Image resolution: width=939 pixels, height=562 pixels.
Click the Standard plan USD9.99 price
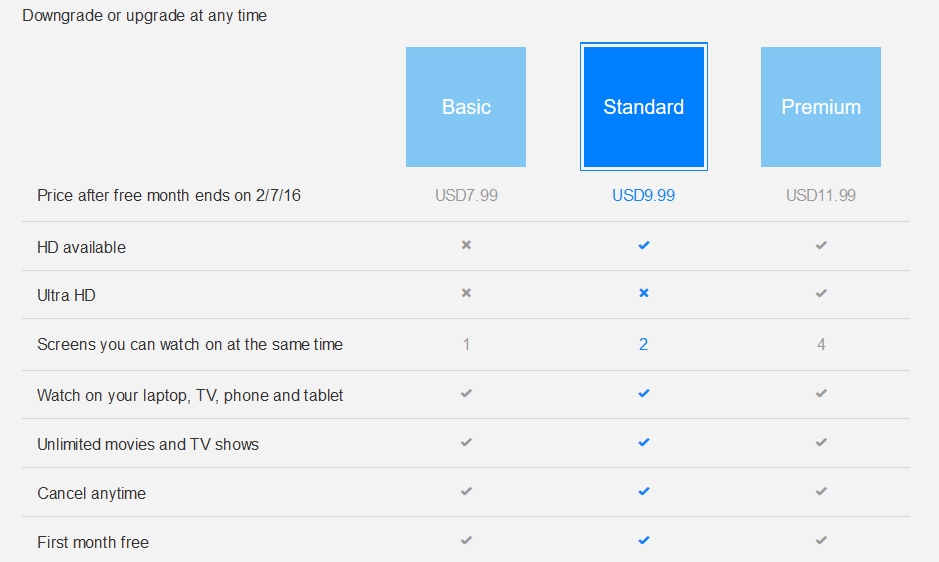644,196
